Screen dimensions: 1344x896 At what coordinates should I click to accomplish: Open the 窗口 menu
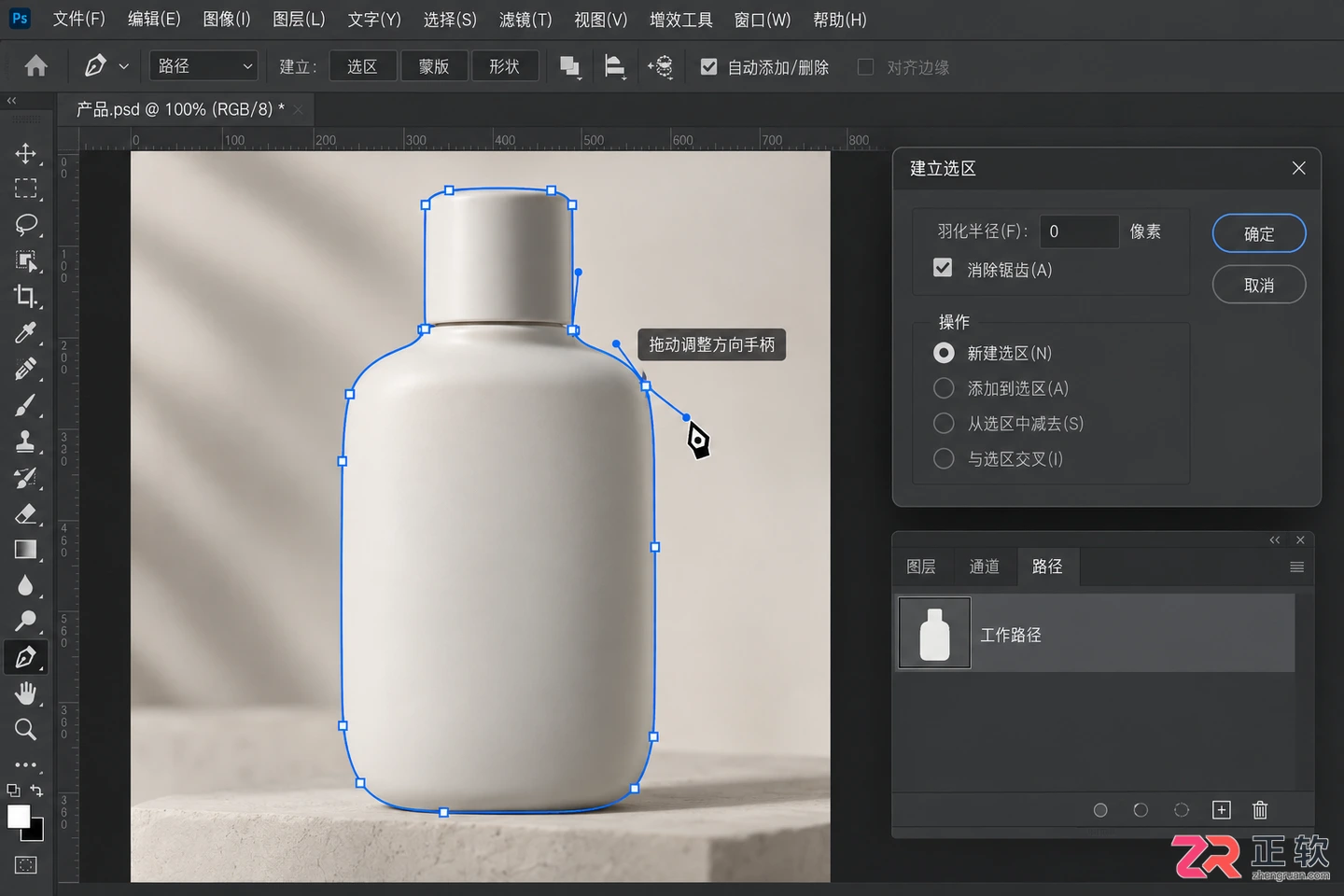tap(763, 20)
